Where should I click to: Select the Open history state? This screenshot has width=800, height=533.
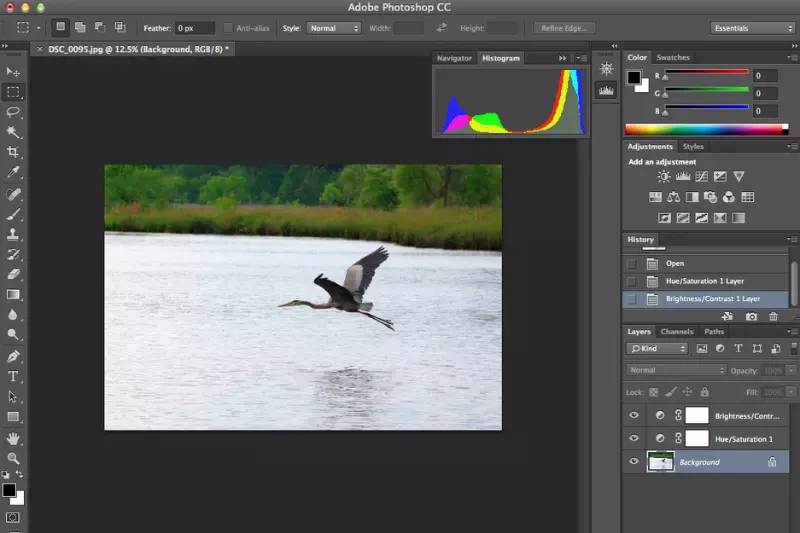pos(706,264)
